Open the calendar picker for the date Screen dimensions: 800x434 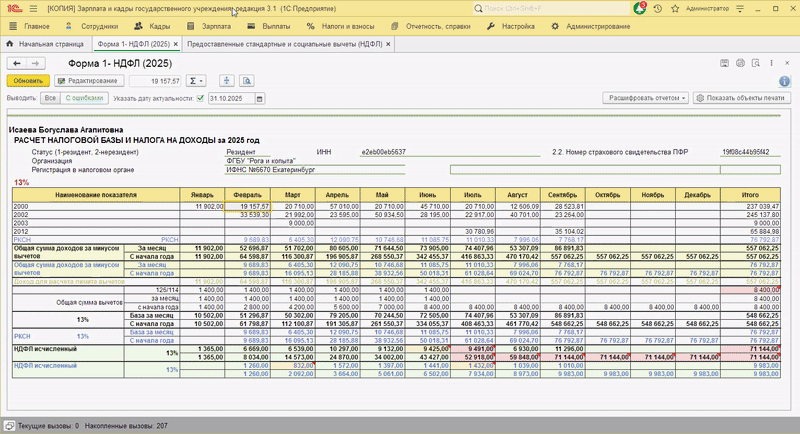coord(260,98)
